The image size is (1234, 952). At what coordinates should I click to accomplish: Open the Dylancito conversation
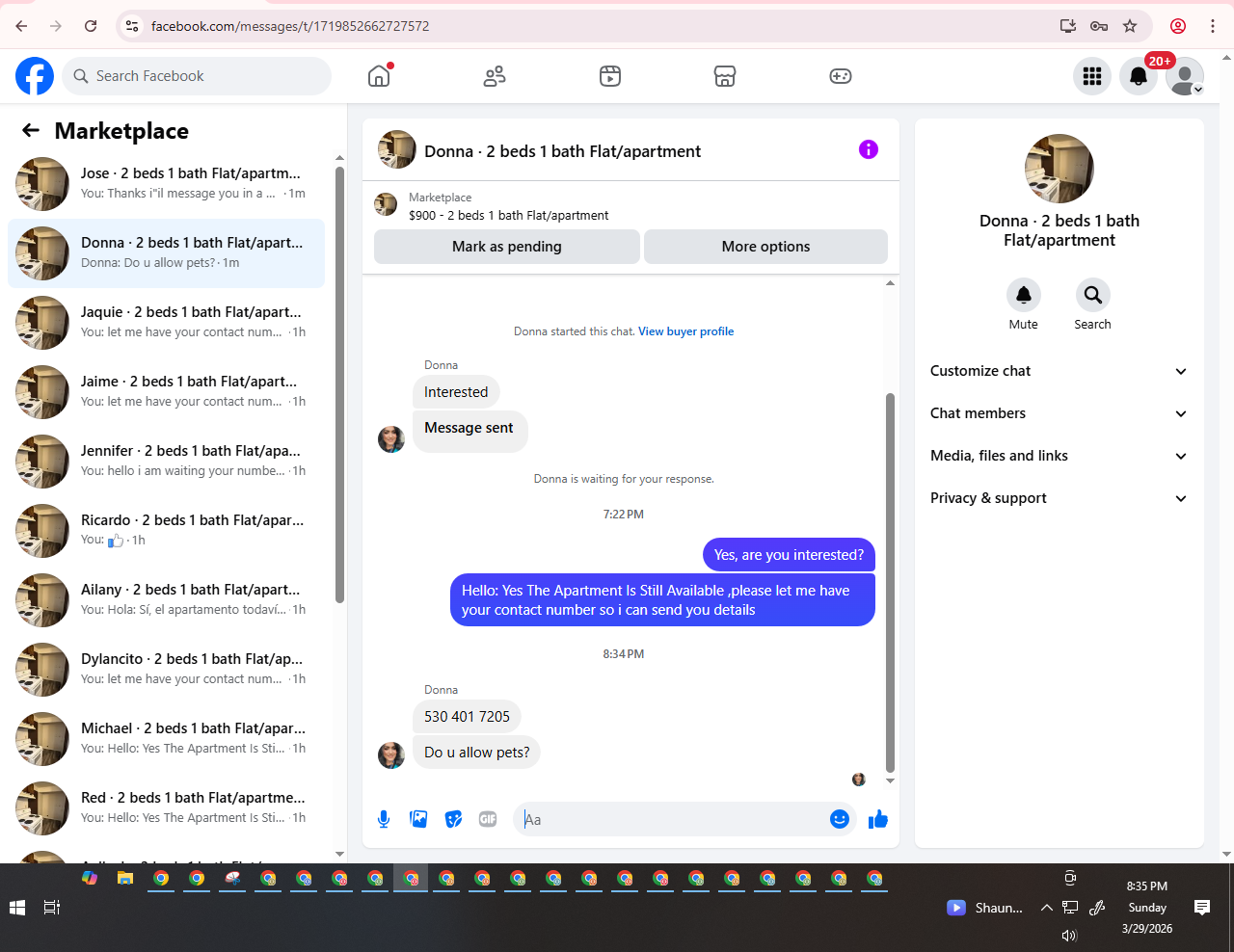(x=166, y=669)
